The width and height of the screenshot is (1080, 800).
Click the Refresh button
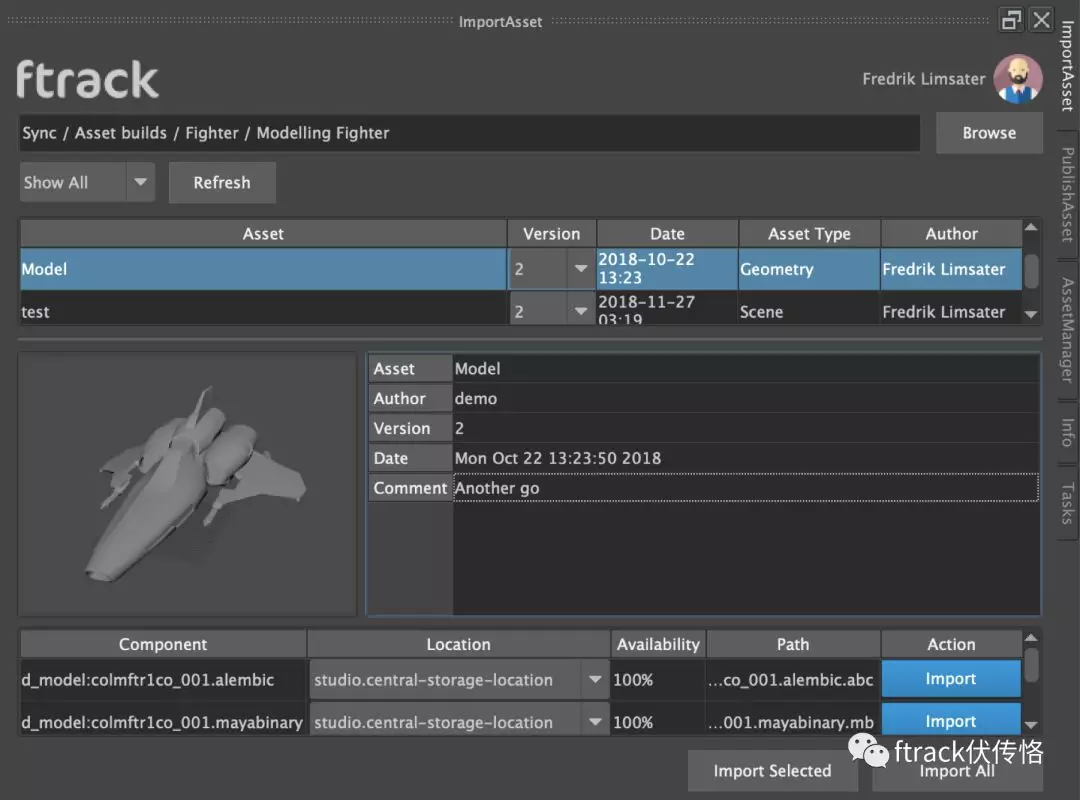[222, 183]
